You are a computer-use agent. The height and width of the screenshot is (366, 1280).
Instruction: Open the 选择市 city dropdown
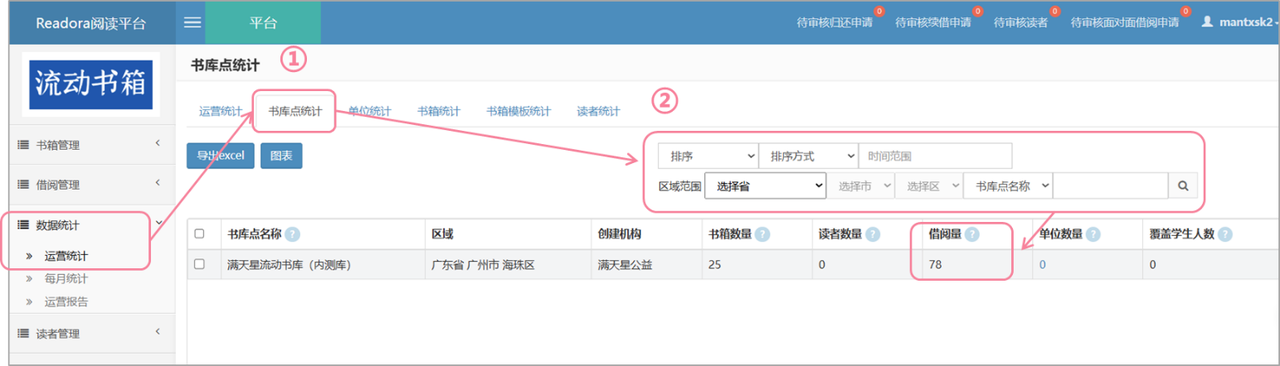coord(861,186)
